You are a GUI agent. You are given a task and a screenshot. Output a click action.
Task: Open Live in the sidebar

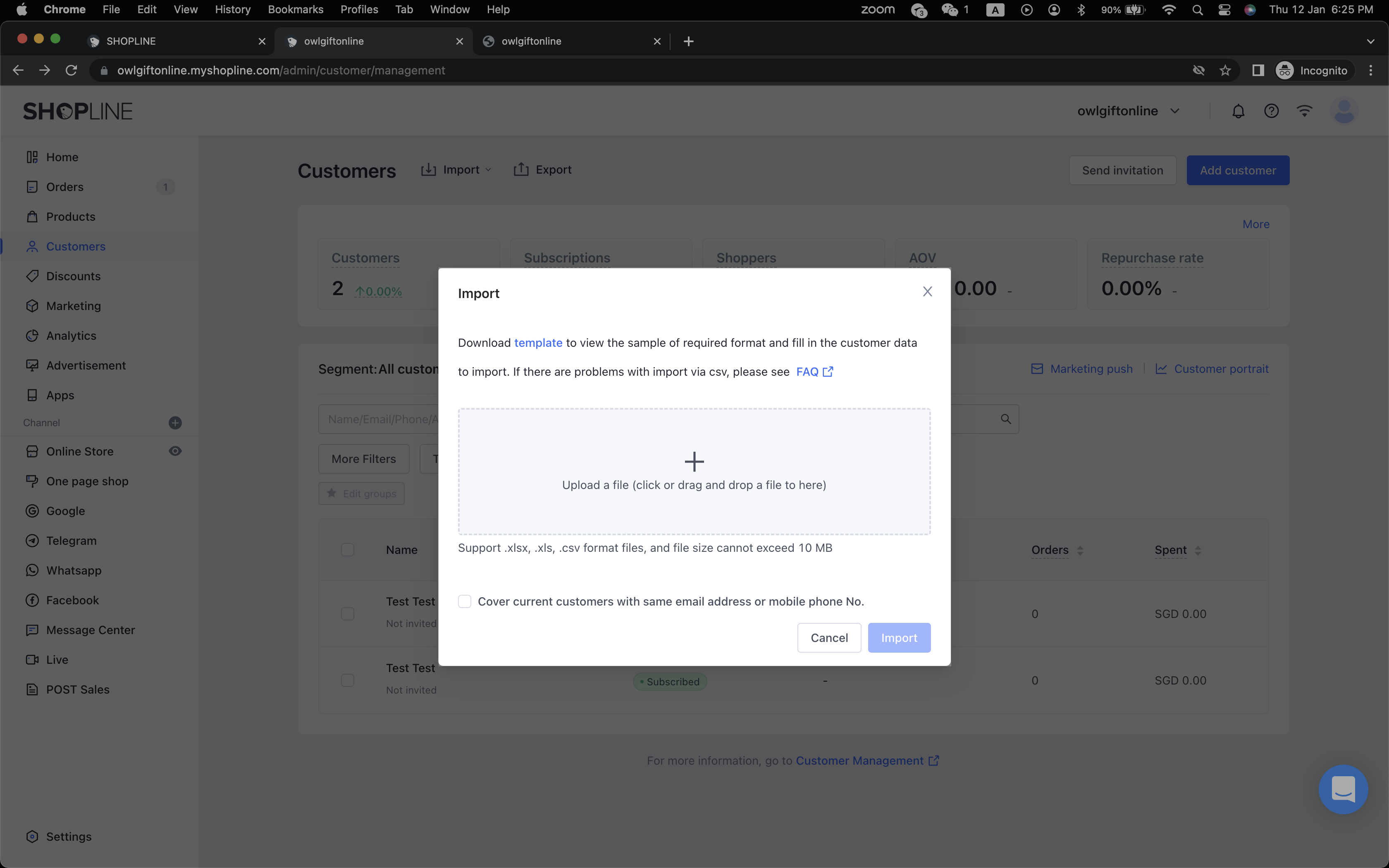click(x=57, y=660)
